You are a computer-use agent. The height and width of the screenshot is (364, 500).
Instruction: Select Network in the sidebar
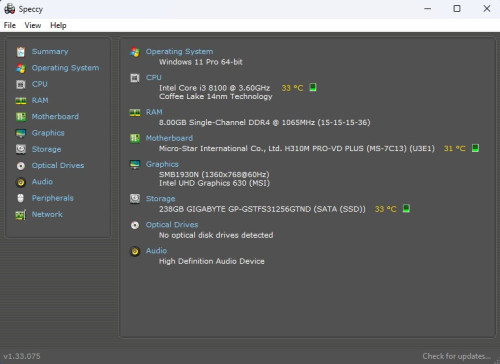point(47,215)
